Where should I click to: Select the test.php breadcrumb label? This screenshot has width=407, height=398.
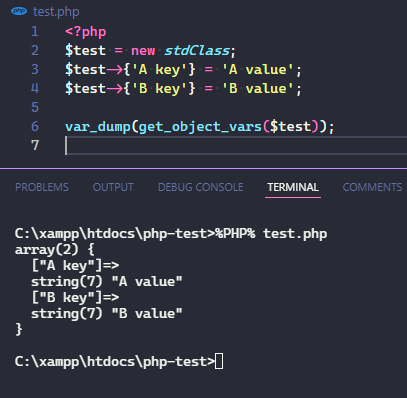[x=56, y=12]
